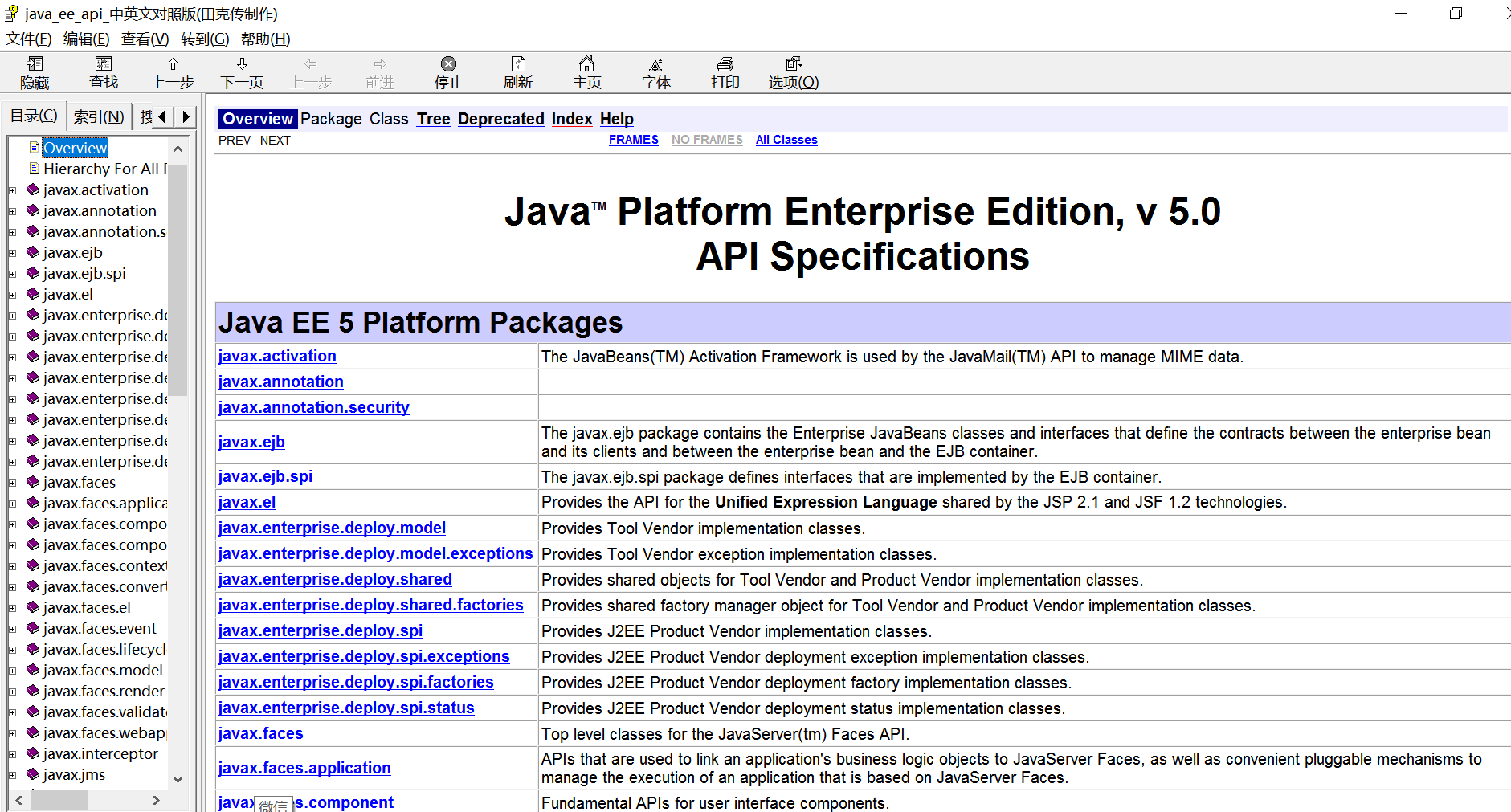Image resolution: width=1511 pixels, height=812 pixels.
Task: Click tree panel vertical scrollbar up arrow
Action: [x=178, y=149]
